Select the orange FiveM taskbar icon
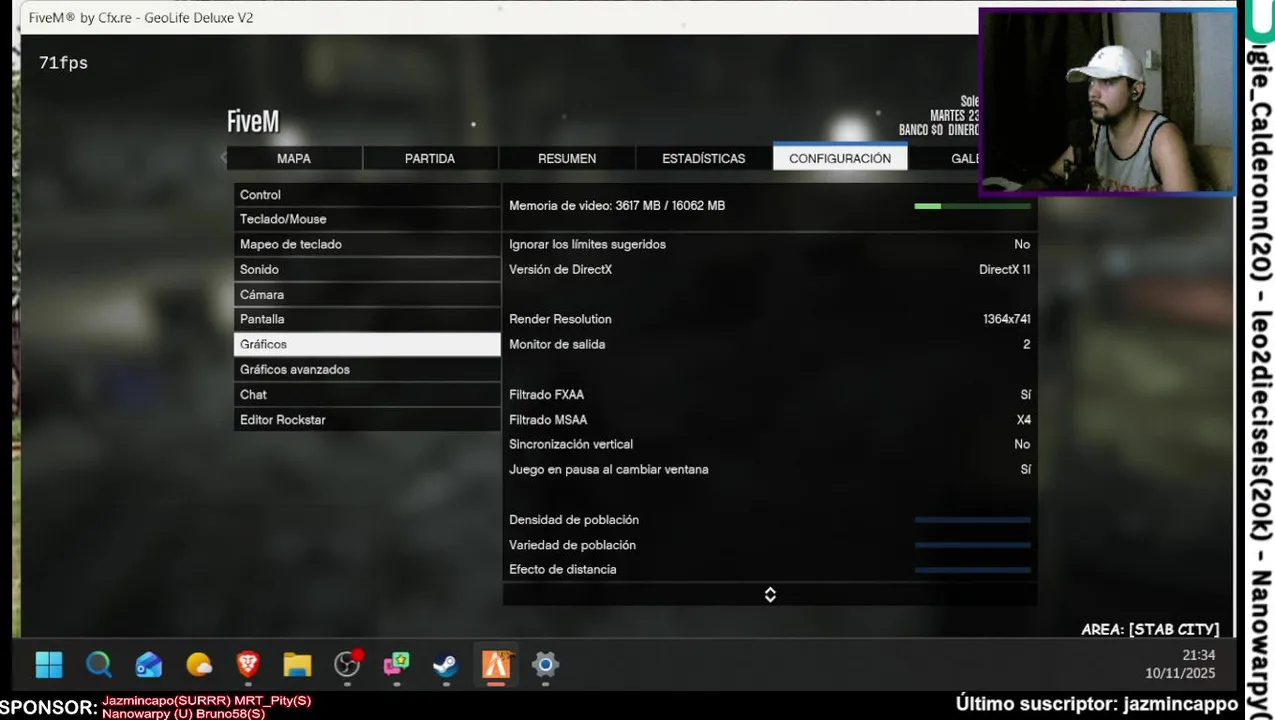The width and height of the screenshot is (1275, 720). pyautogui.click(x=496, y=664)
